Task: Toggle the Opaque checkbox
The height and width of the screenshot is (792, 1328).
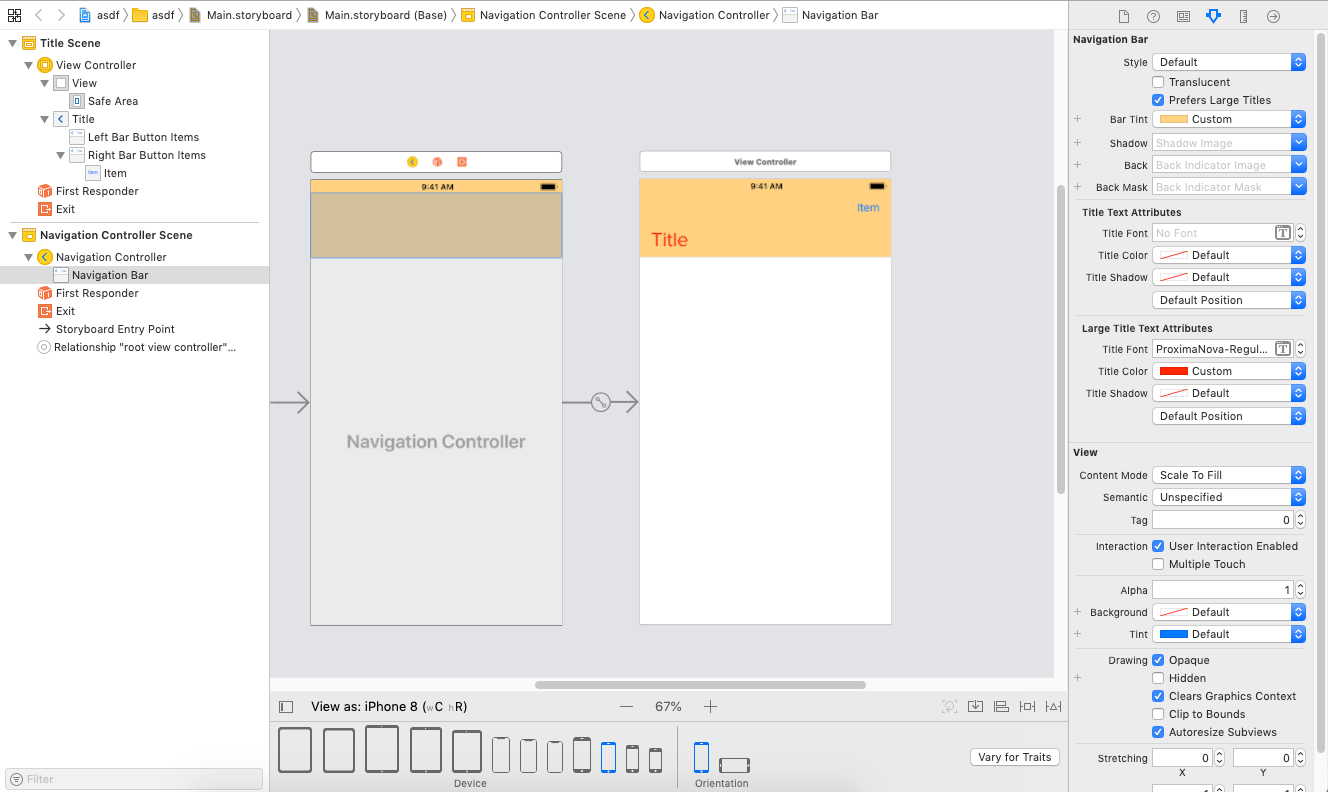Action: (1158, 660)
